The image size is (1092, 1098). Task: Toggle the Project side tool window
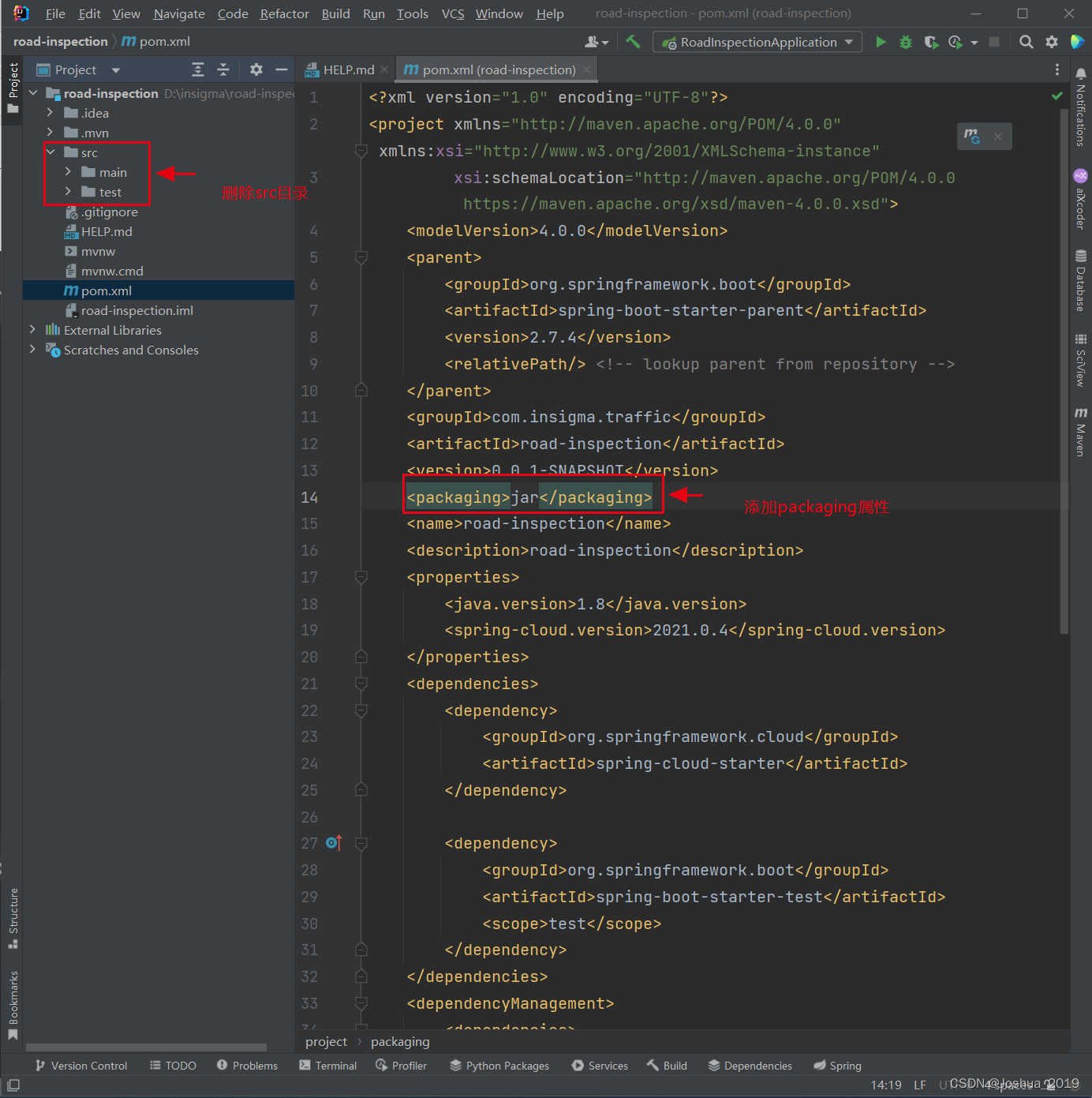pos(13,88)
